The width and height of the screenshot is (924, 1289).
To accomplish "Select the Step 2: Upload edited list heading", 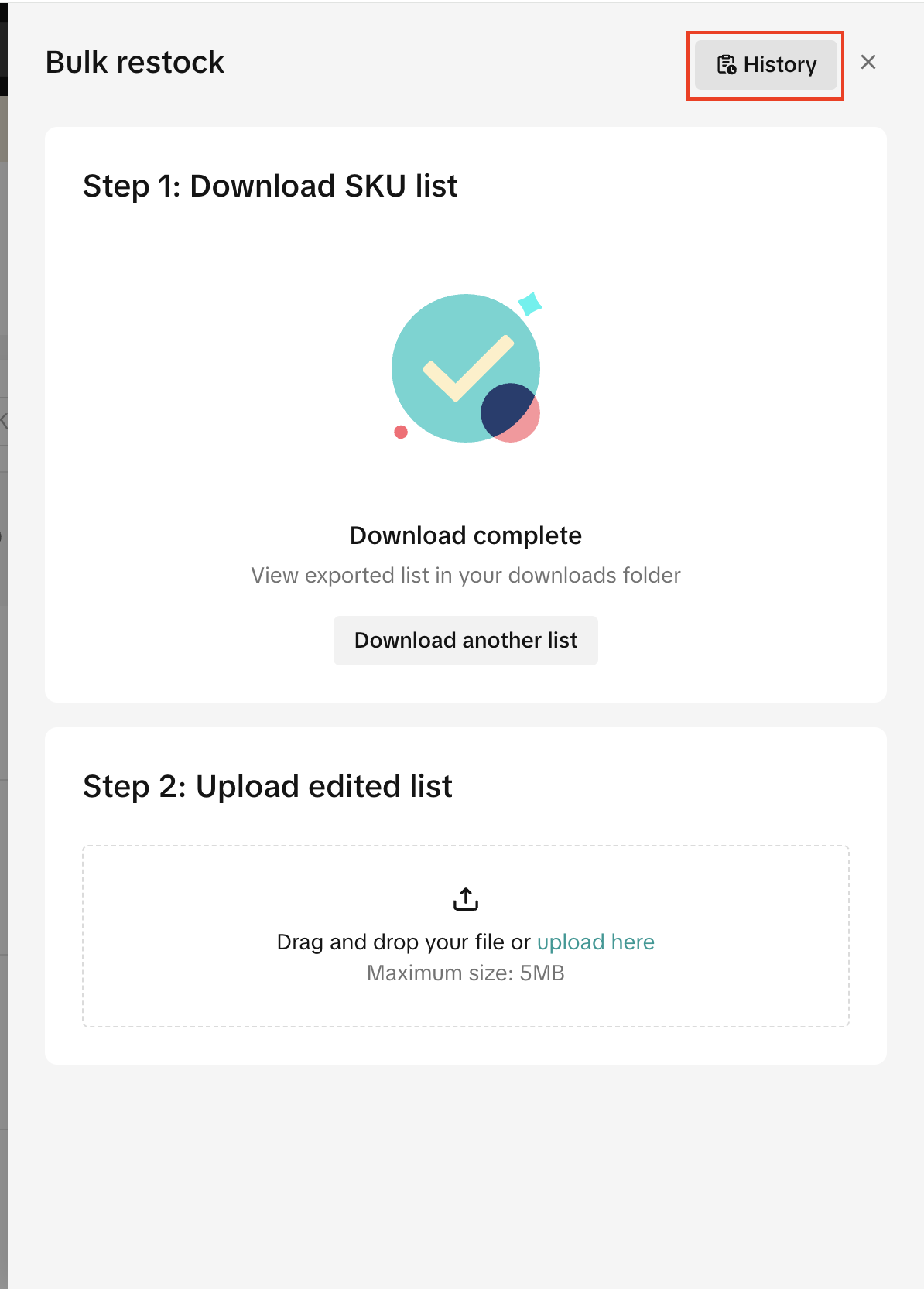I will click(267, 787).
